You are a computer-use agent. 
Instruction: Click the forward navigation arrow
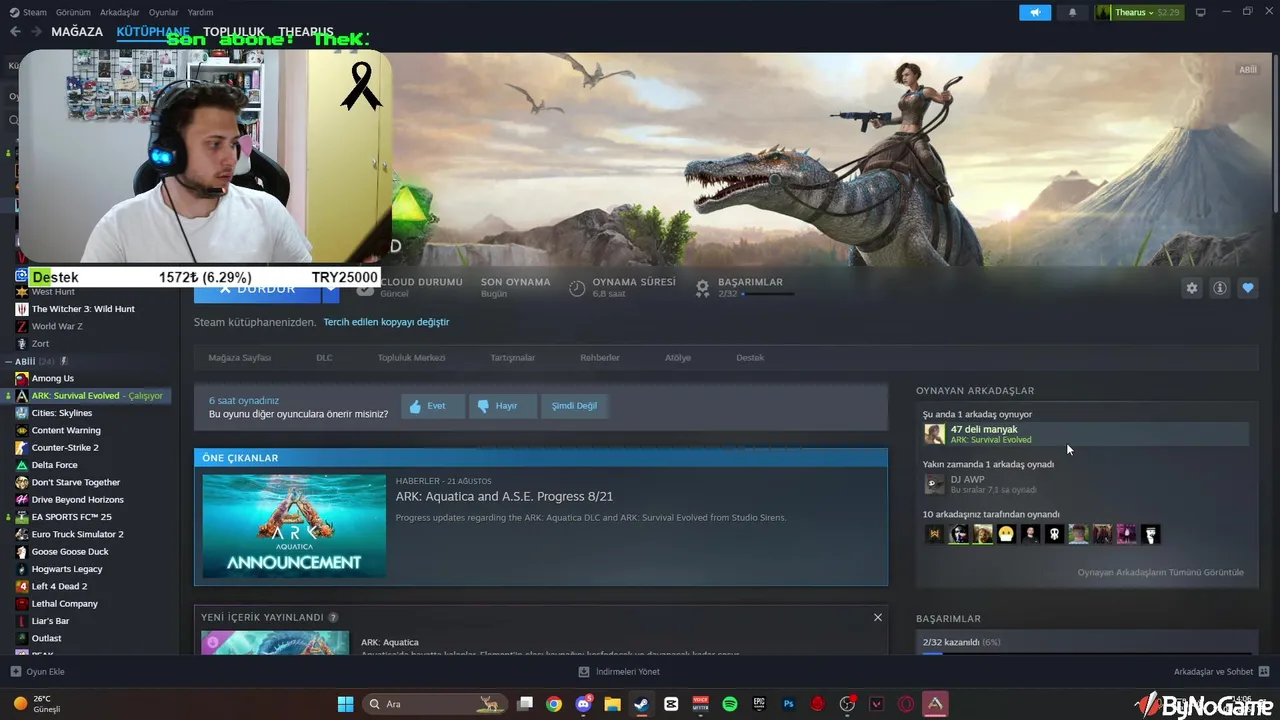pyautogui.click(x=36, y=32)
